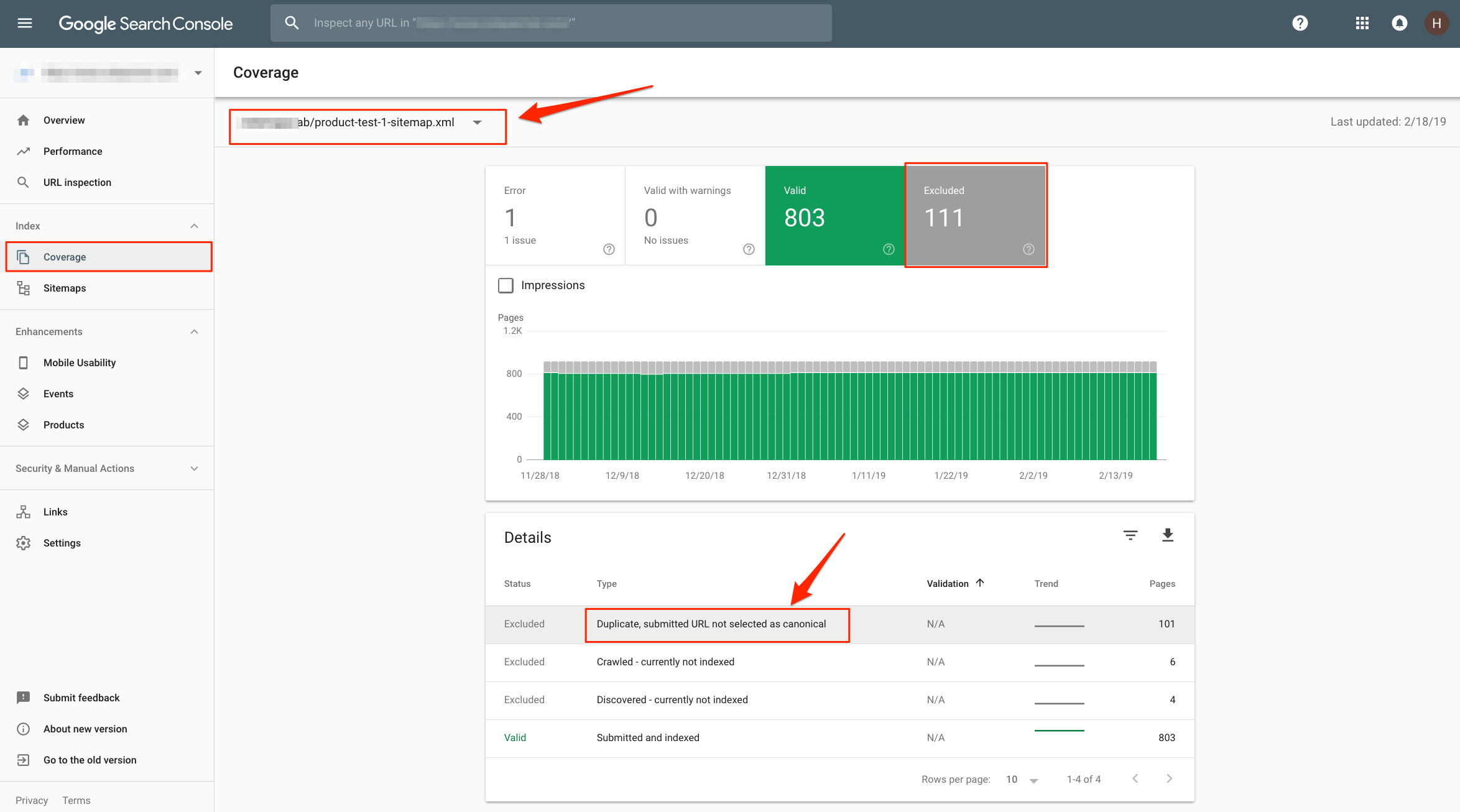Go to the Performance report
Viewport: 1460px width, 812px height.
[x=73, y=151]
